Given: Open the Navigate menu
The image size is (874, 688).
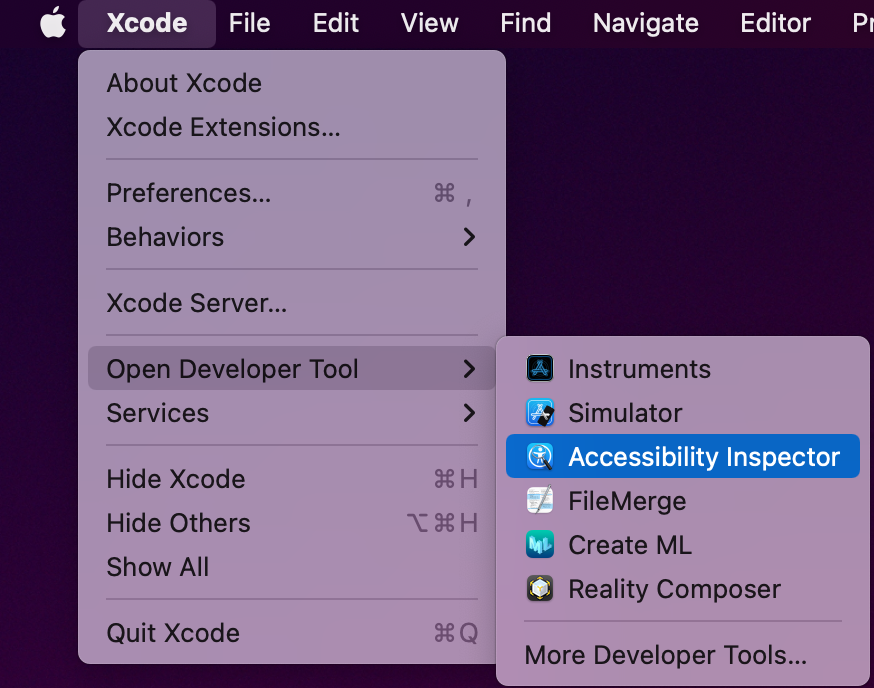Looking at the screenshot, I should click(645, 23).
